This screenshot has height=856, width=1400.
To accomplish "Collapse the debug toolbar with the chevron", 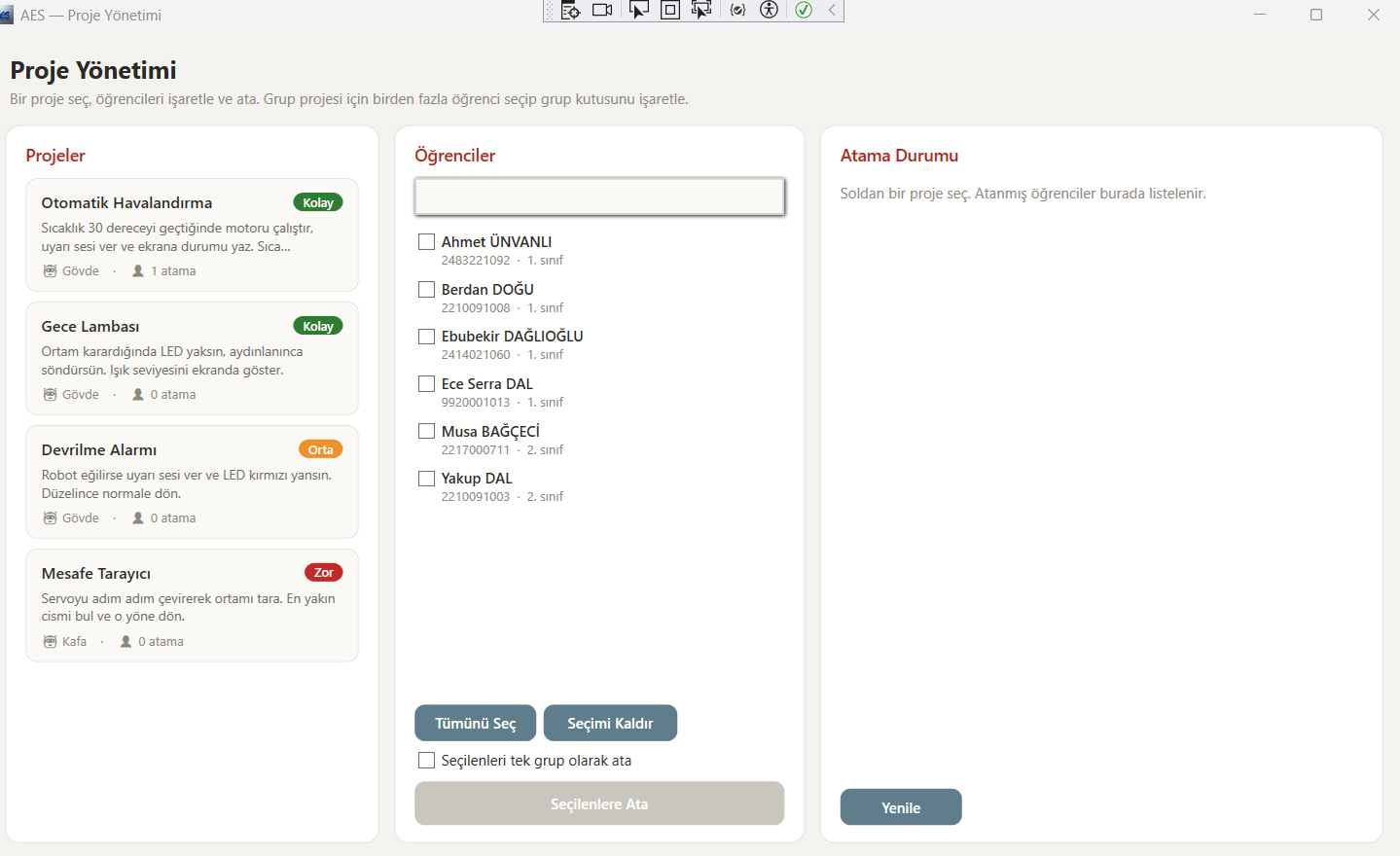I will 833,11.
